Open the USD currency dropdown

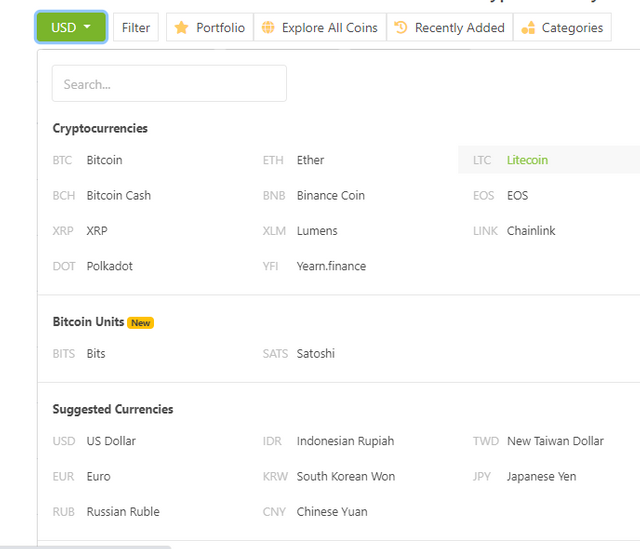pos(71,28)
